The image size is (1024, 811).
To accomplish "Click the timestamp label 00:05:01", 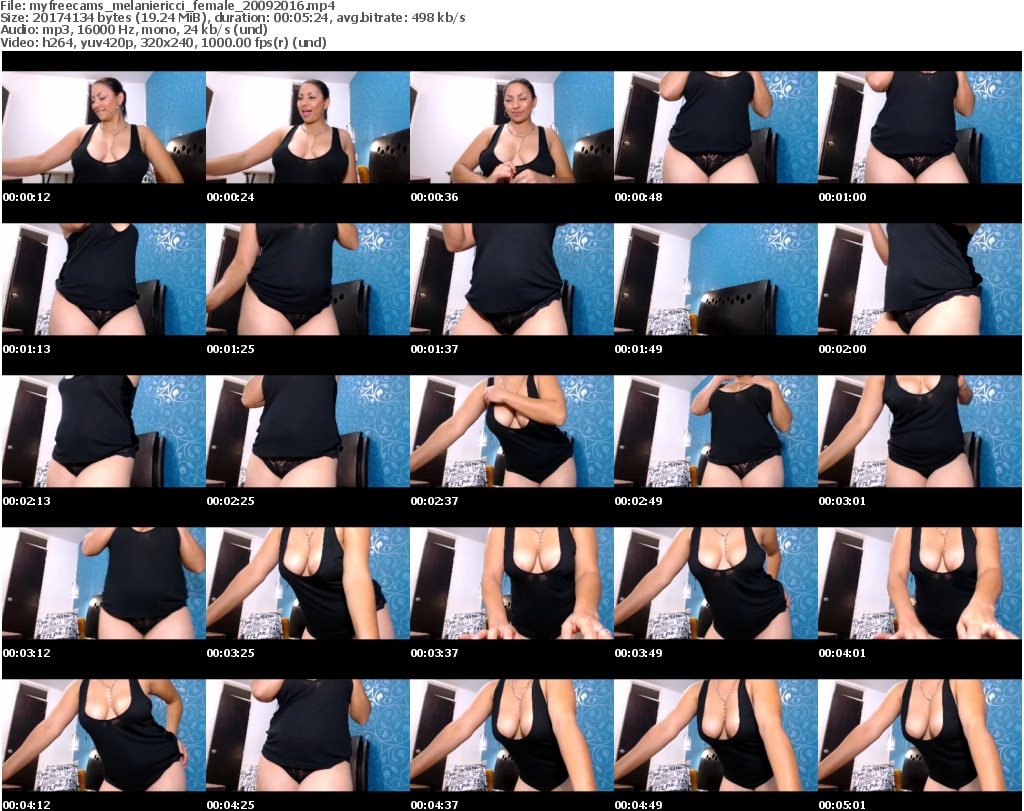I will (x=842, y=805).
